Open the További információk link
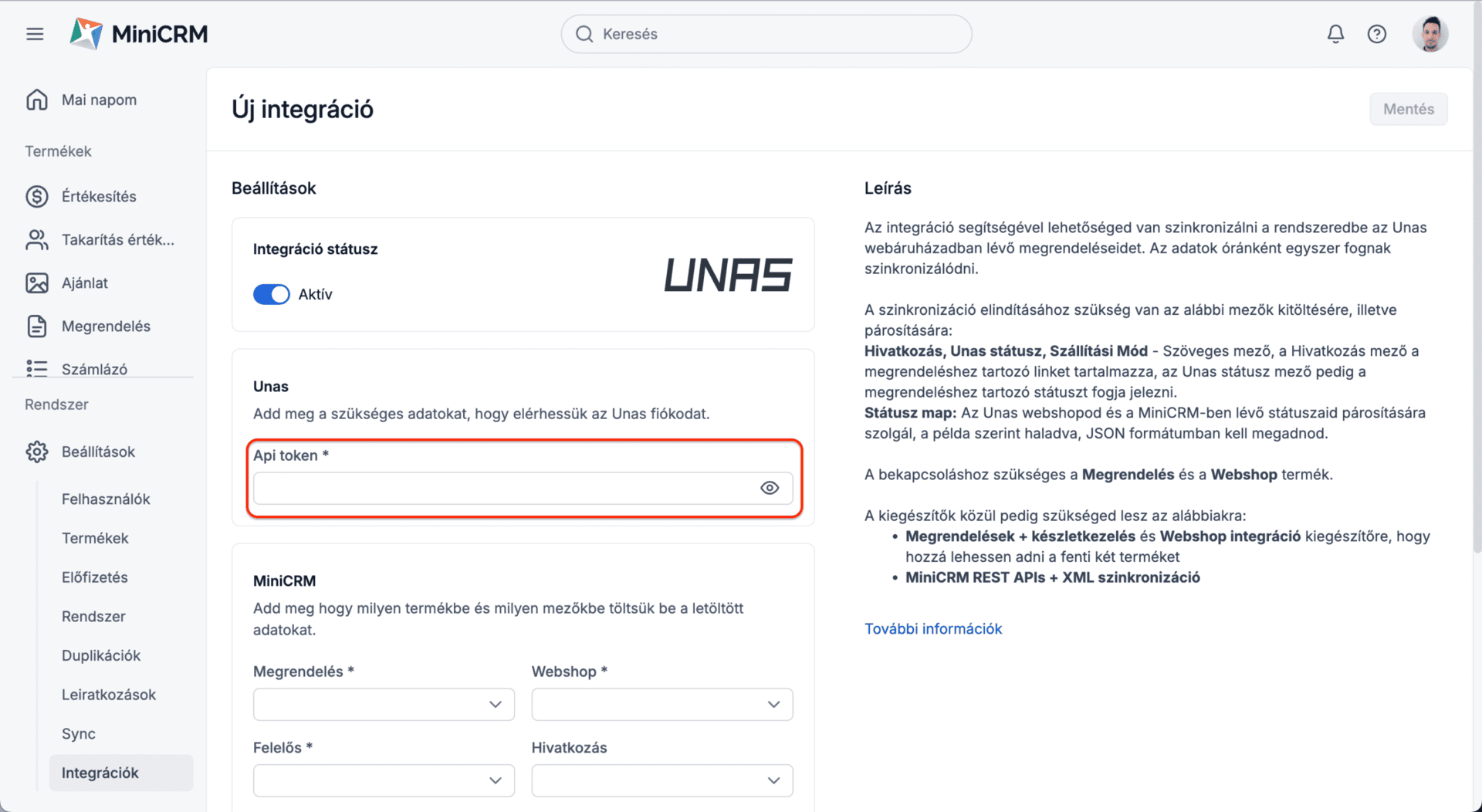Image resolution: width=1482 pixels, height=812 pixels. (x=933, y=628)
